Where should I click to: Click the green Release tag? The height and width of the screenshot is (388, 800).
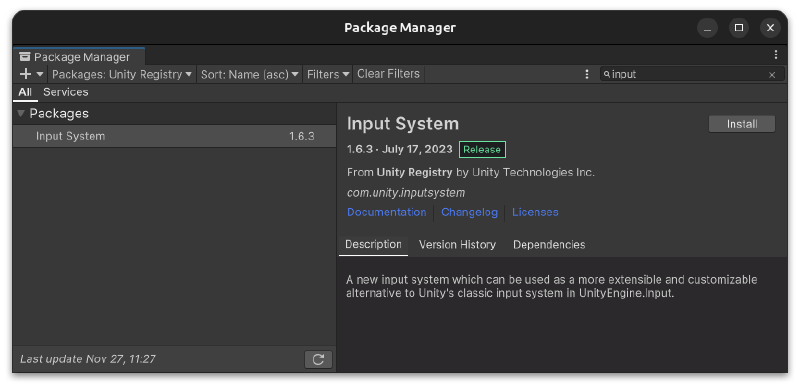point(482,150)
